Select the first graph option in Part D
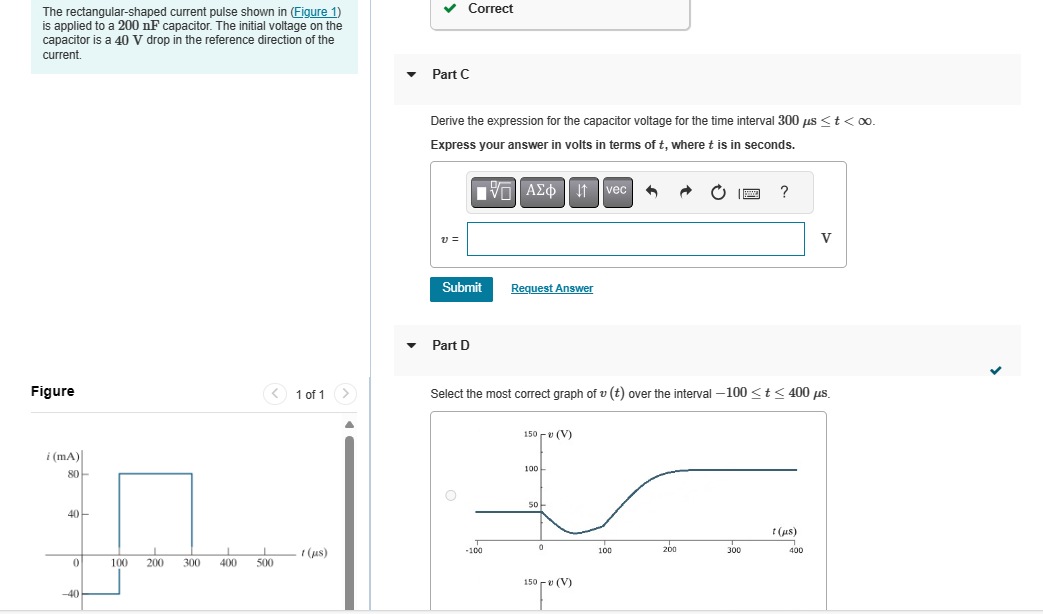1043x614 pixels. [x=449, y=493]
